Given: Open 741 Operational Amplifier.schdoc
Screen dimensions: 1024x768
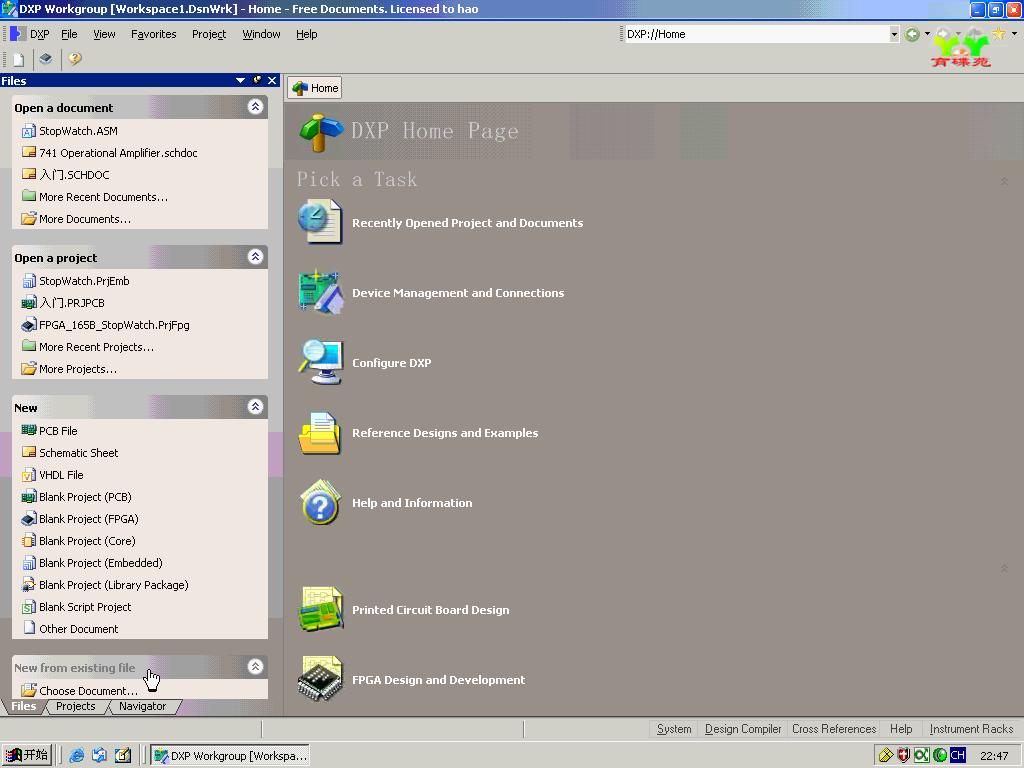Looking at the screenshot, I should pyautogui.click(x=118, y=153).
